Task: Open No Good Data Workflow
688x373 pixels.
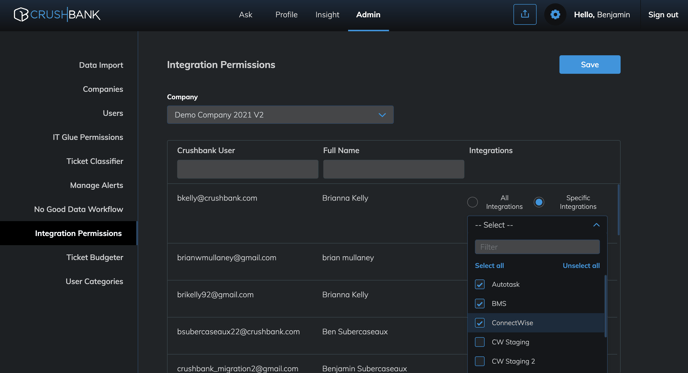Action: (x=79, y=209)
